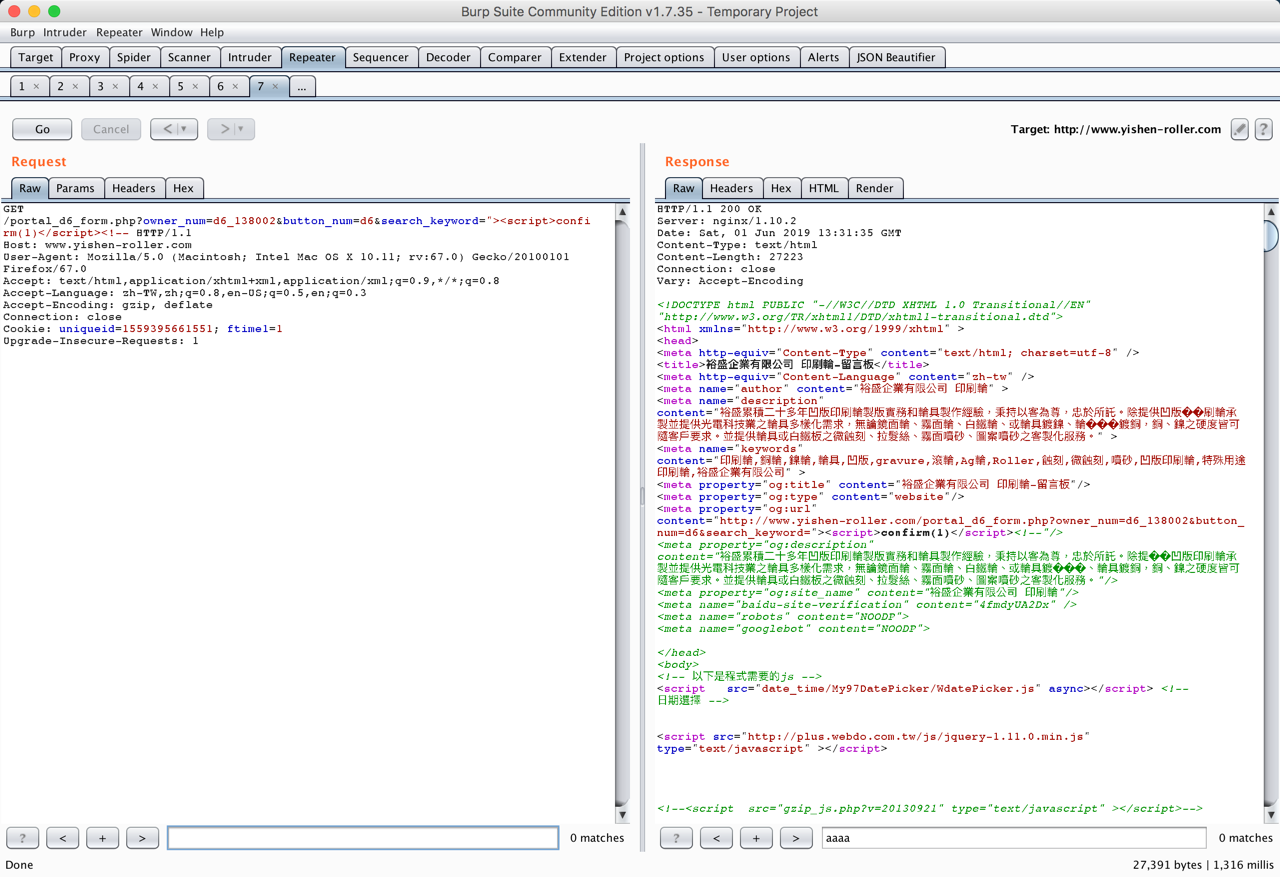Click the request search help button
The width and height of the screenshot is (1280, 877).
[22, 838]
